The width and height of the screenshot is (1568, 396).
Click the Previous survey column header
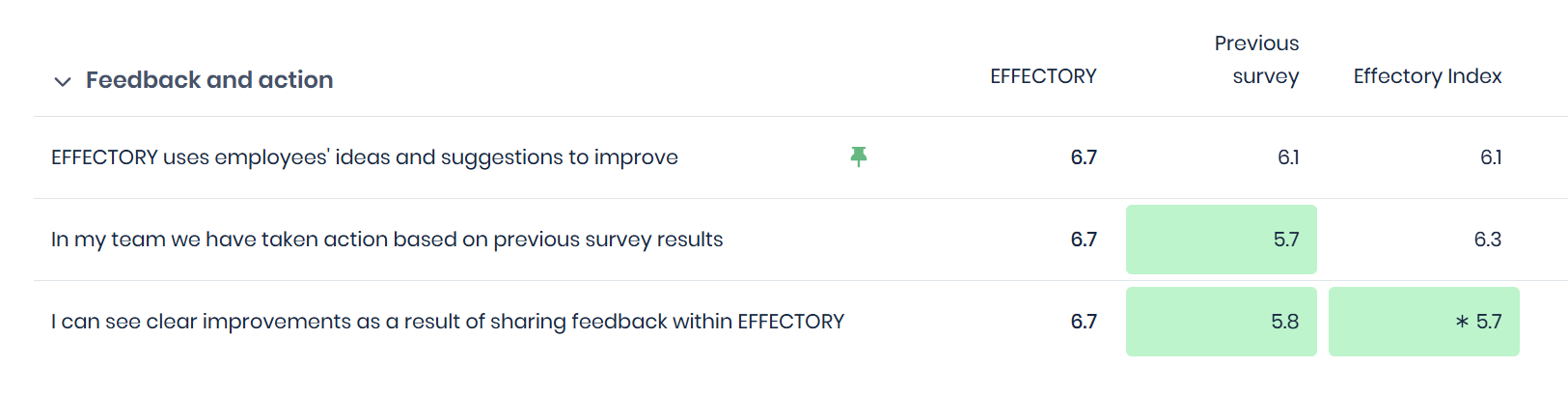point(1256,59)
